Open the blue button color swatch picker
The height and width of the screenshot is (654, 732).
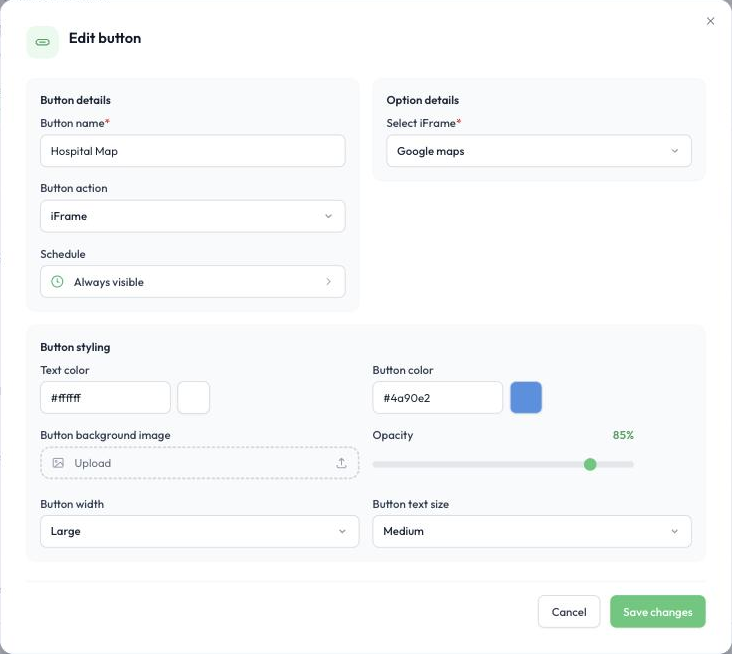tap(526, 398)
